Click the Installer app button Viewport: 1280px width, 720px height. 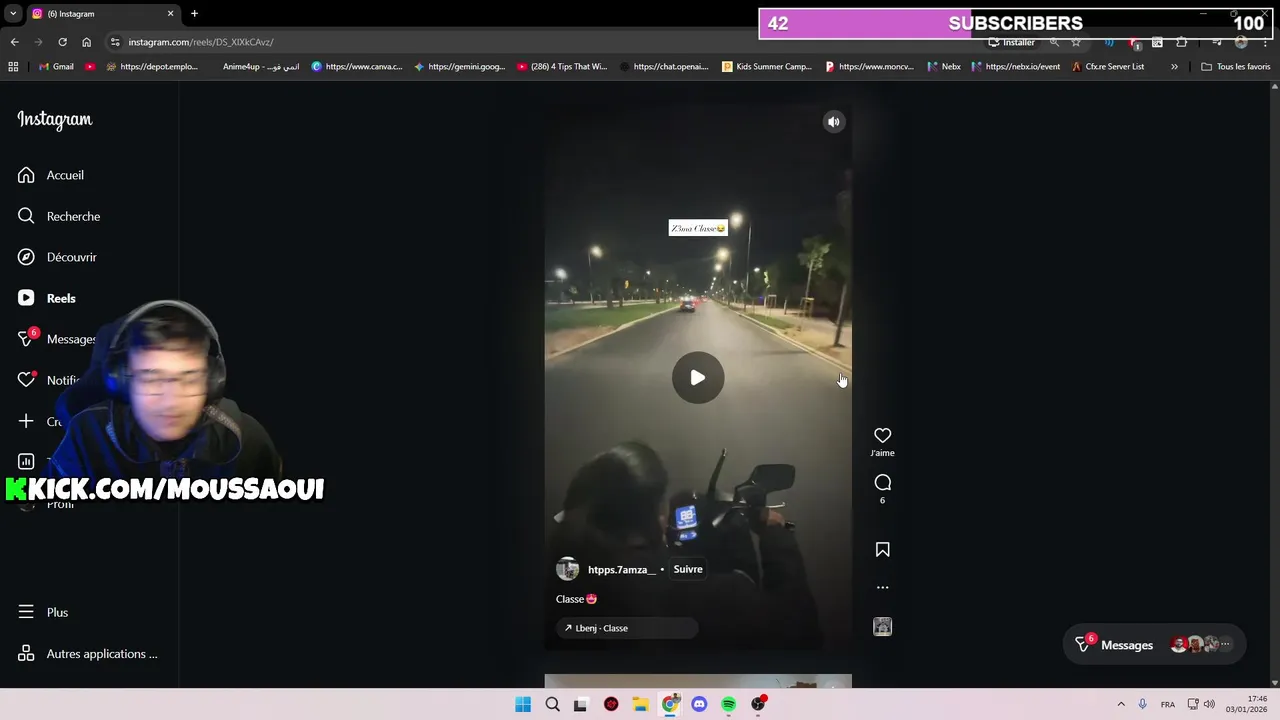pyautogui.click(x=1012, y=42)
